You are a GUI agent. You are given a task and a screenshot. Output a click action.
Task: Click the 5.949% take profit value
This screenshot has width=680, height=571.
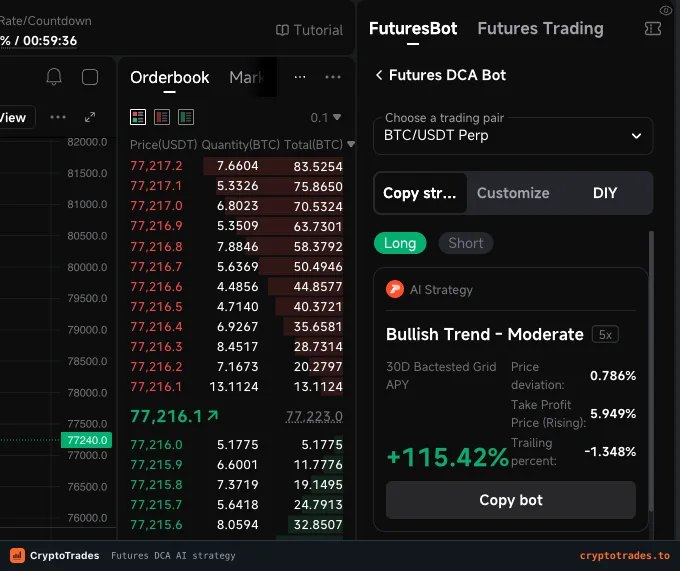point(613,414)
